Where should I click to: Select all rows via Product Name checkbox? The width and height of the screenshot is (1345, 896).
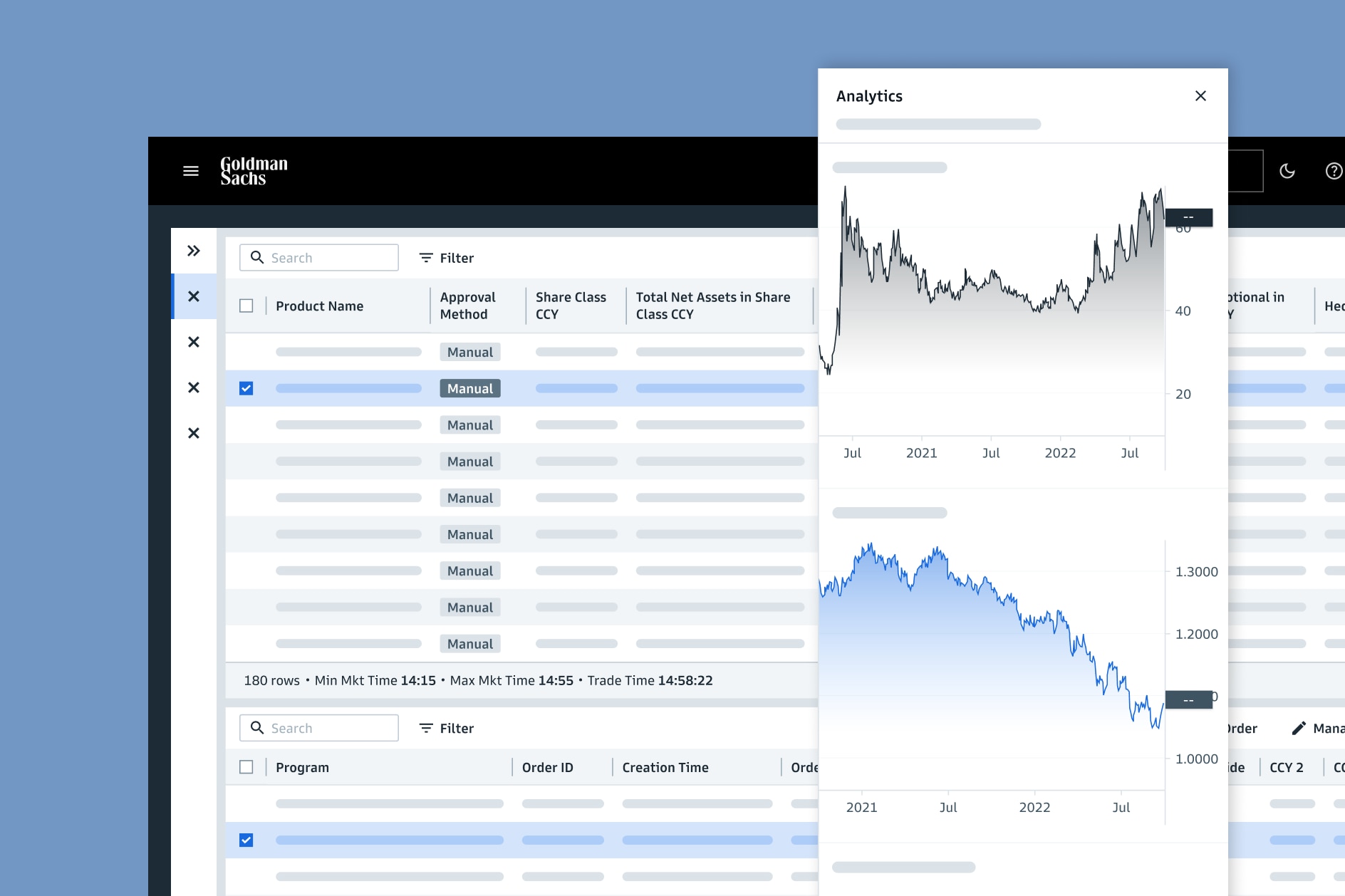pos(246,306)
